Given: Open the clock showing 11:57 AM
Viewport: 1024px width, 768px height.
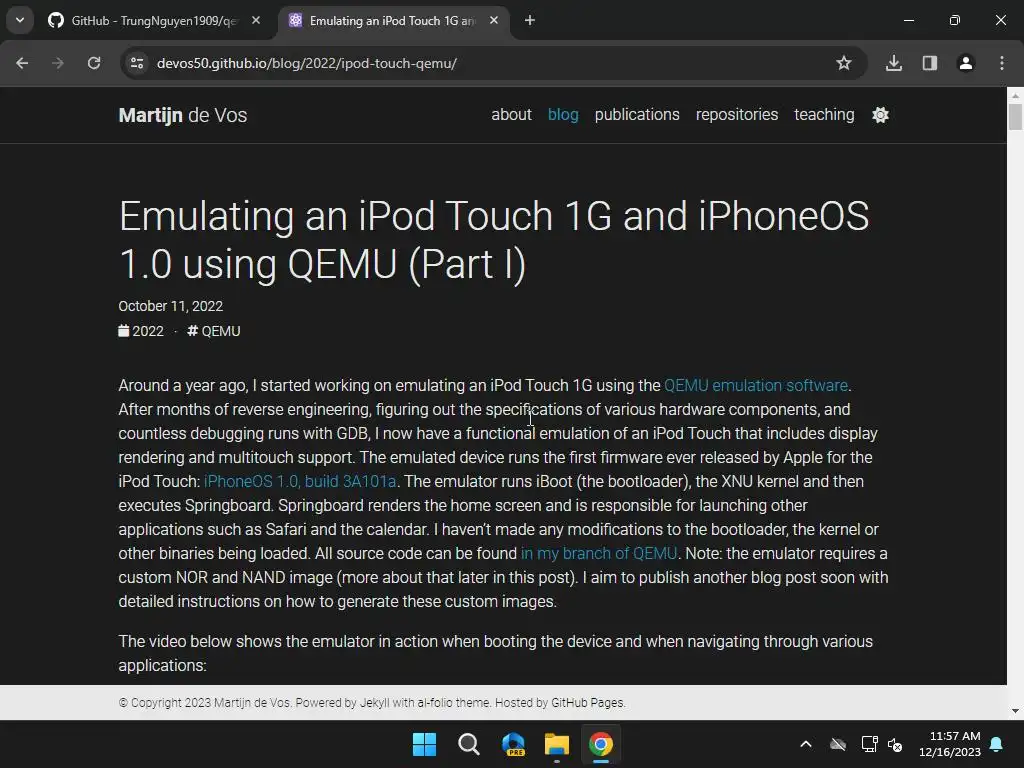Looking at the screenshot, I should tap(950, 744).
